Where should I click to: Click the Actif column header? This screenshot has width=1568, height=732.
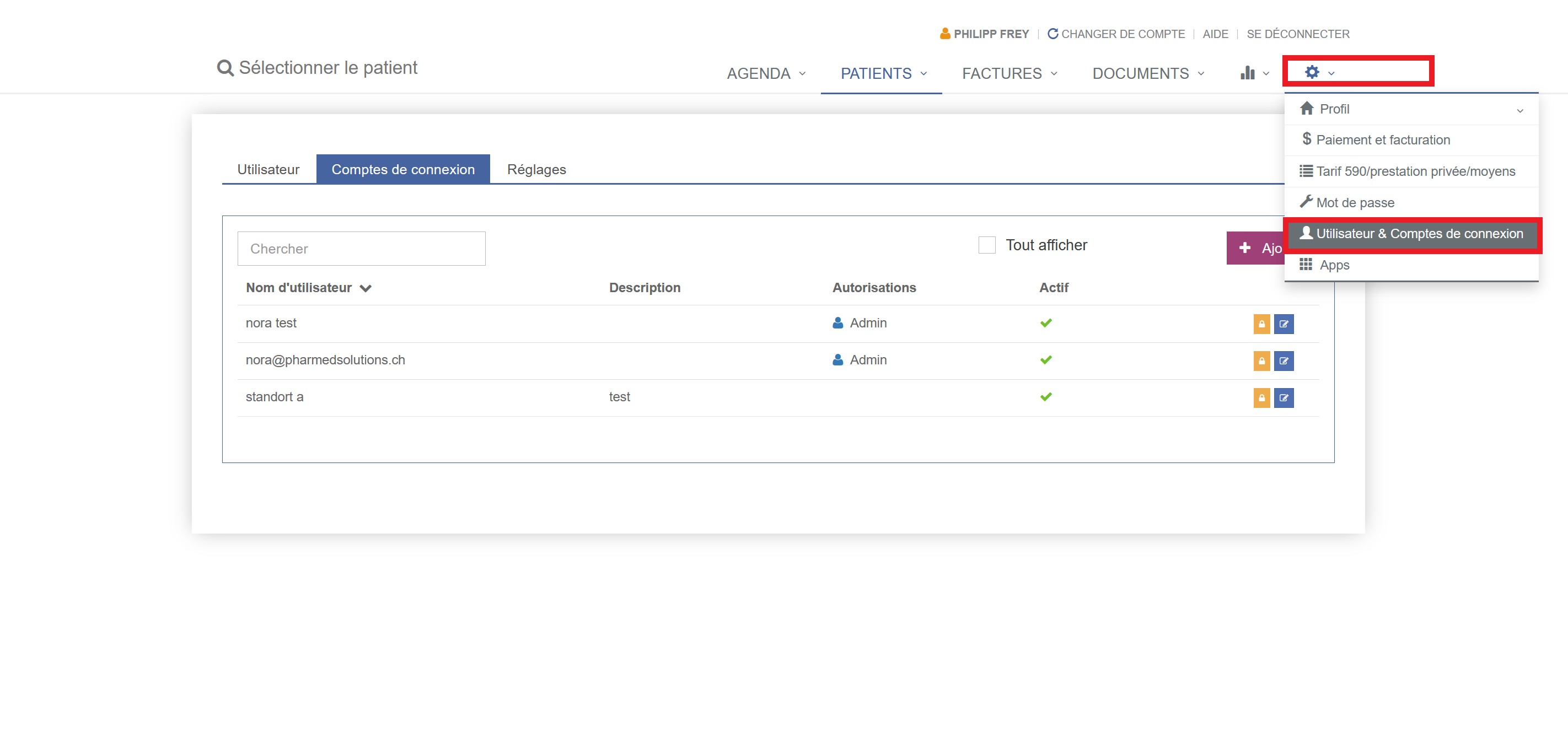click(x=1054, y=288)
